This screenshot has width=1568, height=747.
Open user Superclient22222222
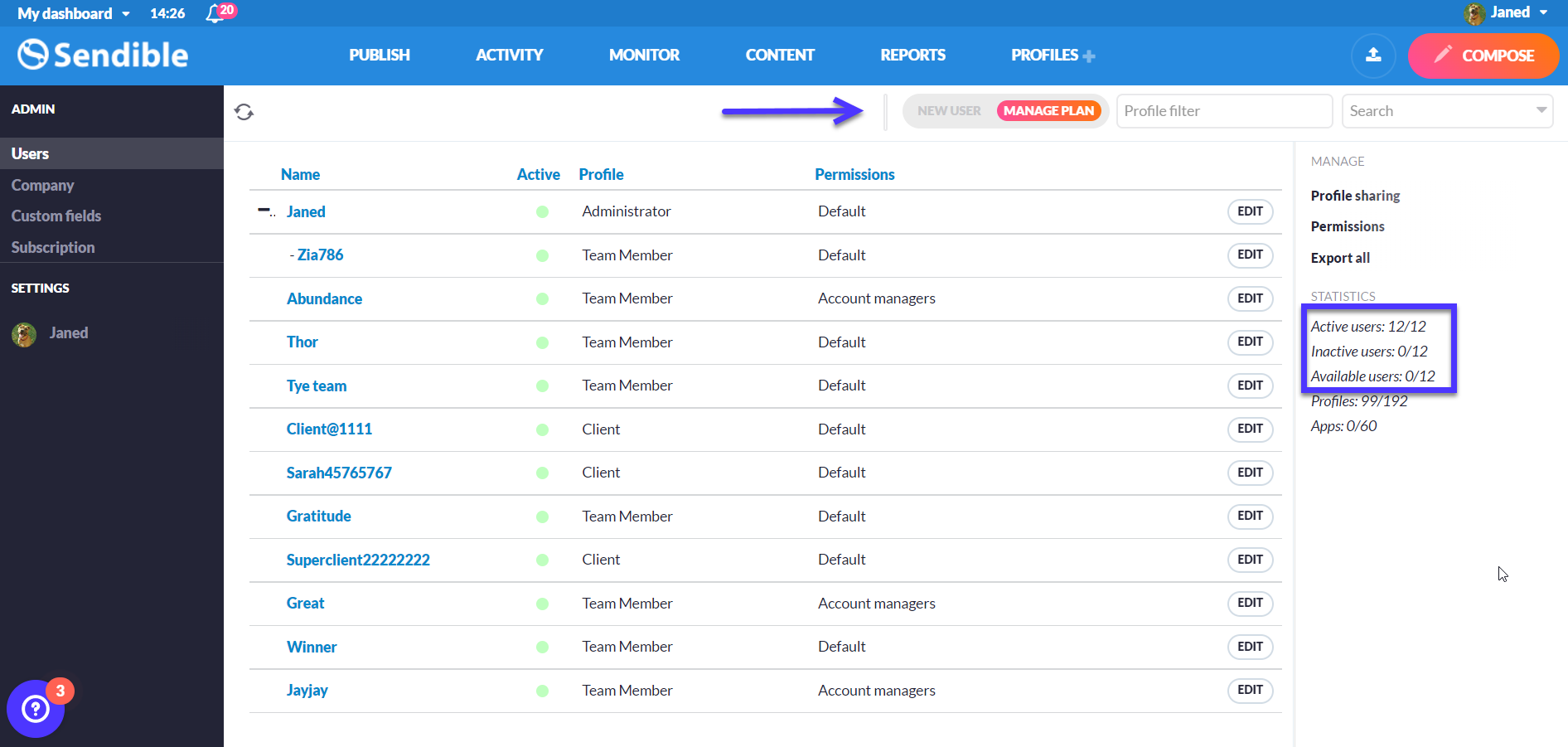358,560
